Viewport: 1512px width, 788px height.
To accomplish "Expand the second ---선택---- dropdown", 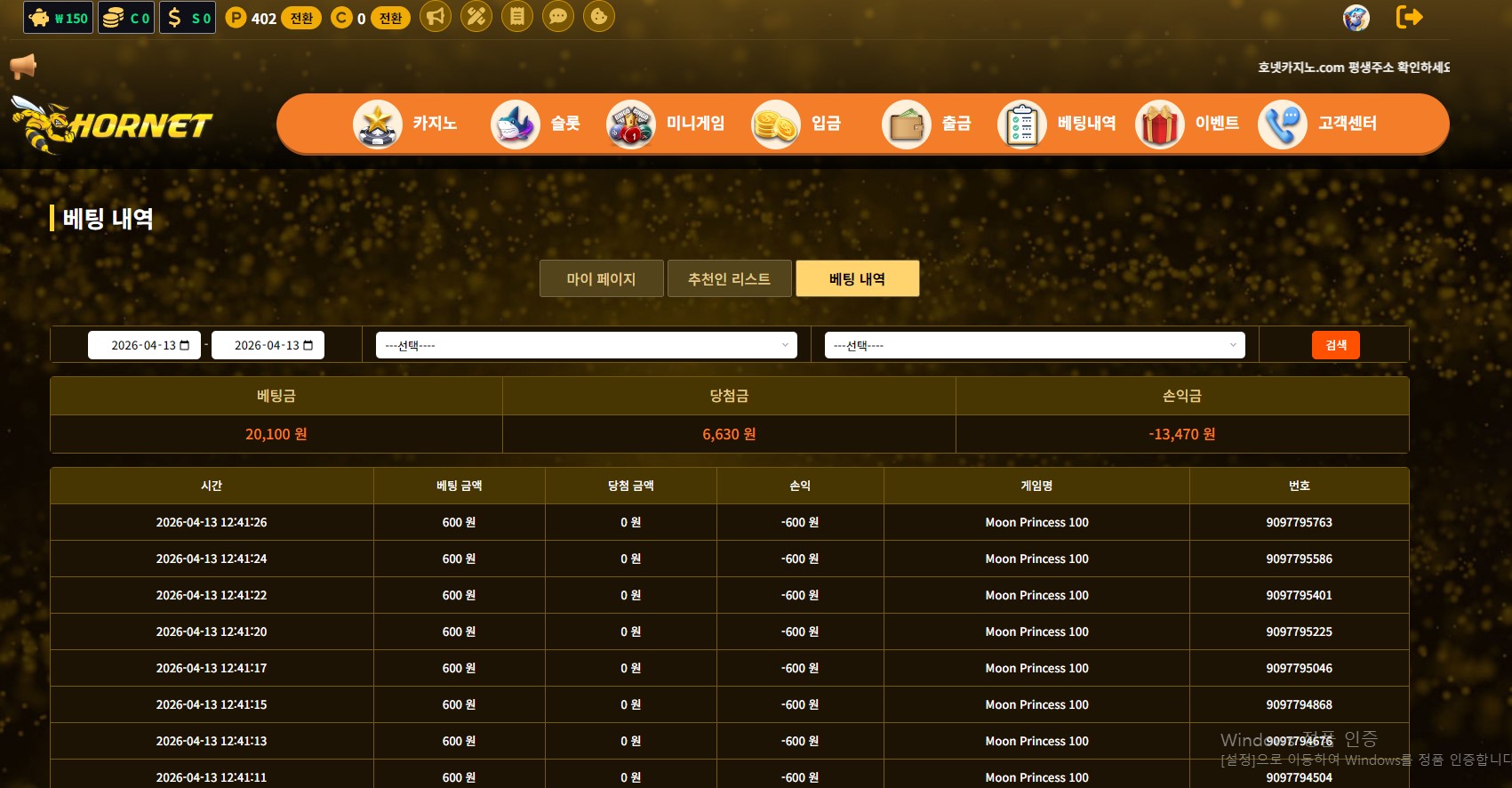I will (x=1035, y=345).
